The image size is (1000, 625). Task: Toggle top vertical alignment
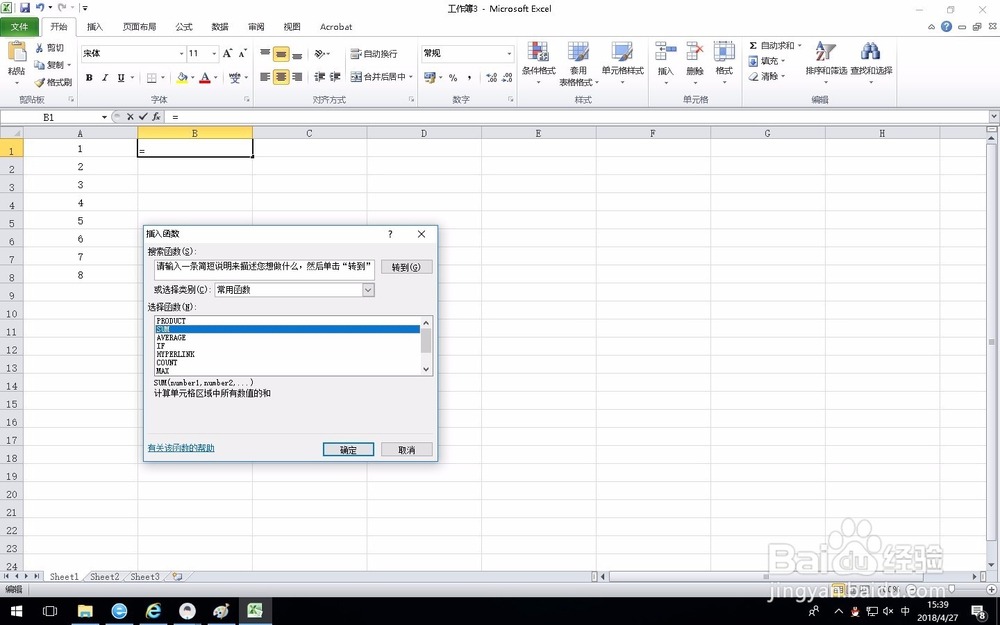coord(265,54)
